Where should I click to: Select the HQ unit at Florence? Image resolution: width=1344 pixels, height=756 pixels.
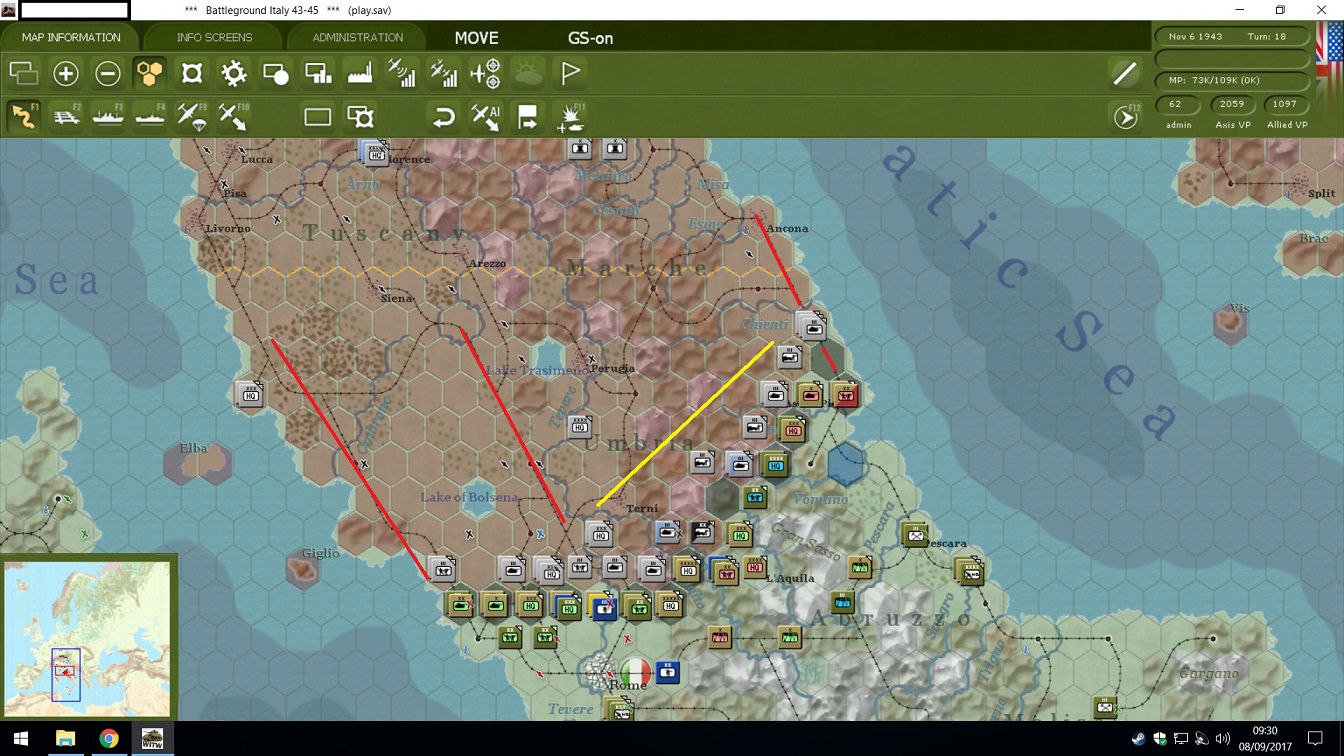[375, 152]
